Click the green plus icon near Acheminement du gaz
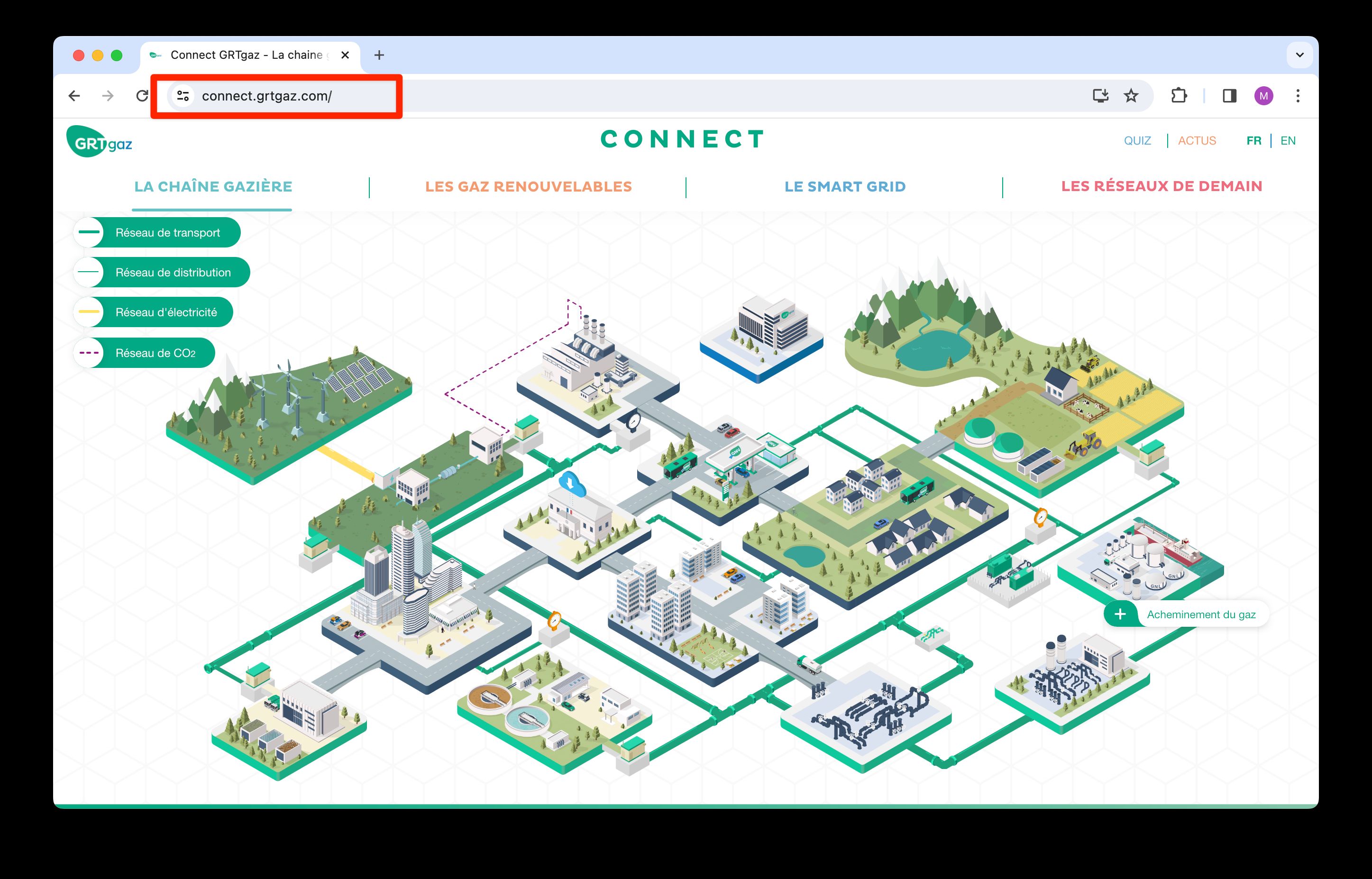The height and width of the screenshot is (879, 1372). 1120,614
